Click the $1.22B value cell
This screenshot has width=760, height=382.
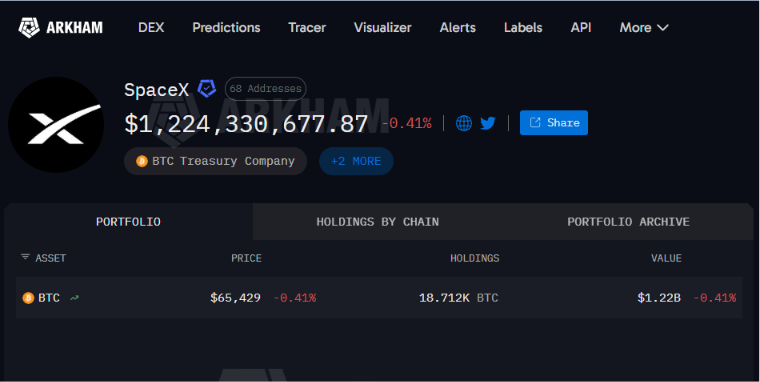659,298
